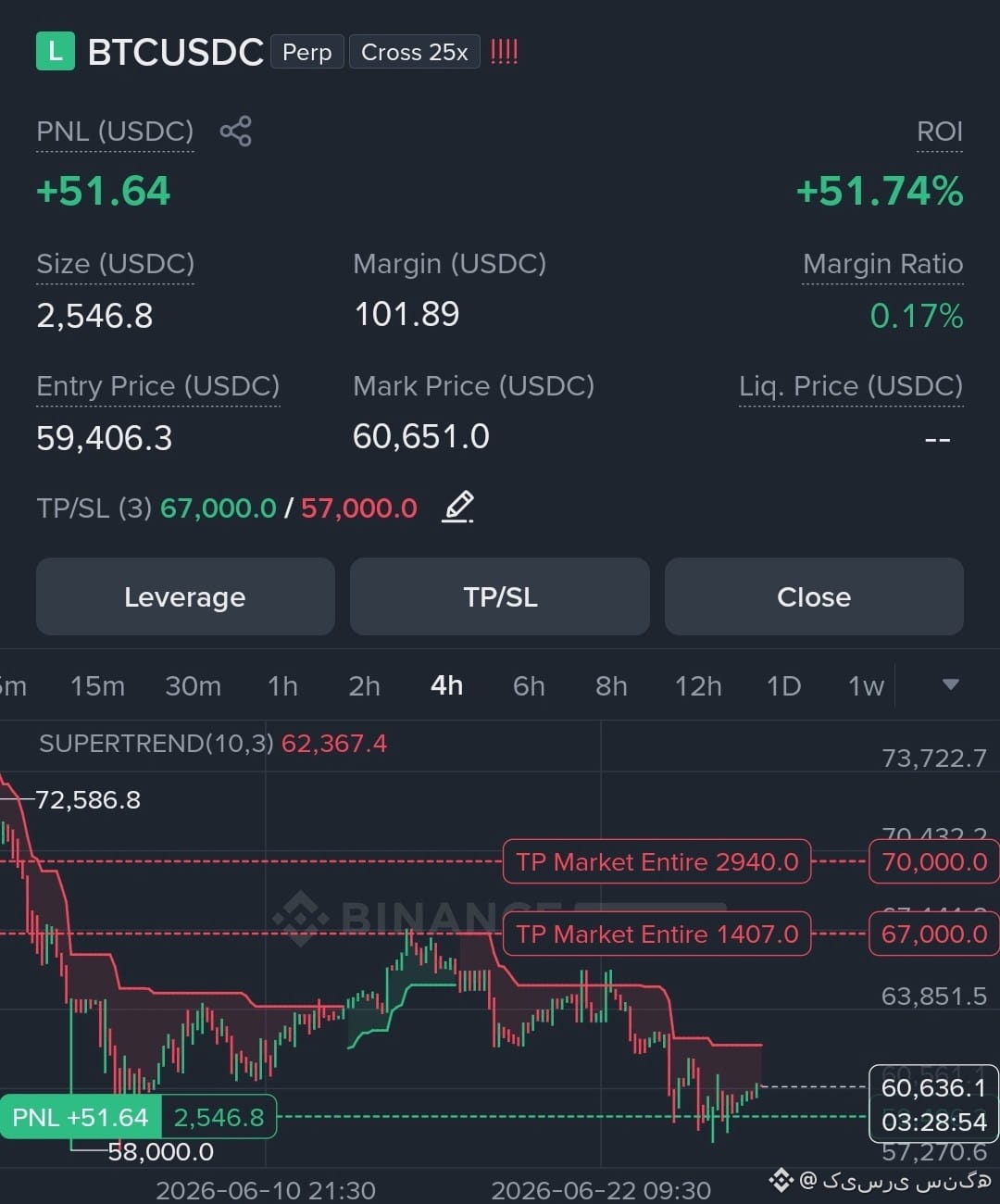The height and width of the screenshot is (1204, 1000).
Task: Tap the Margin (USDC) label
Action: coord(450,264)
